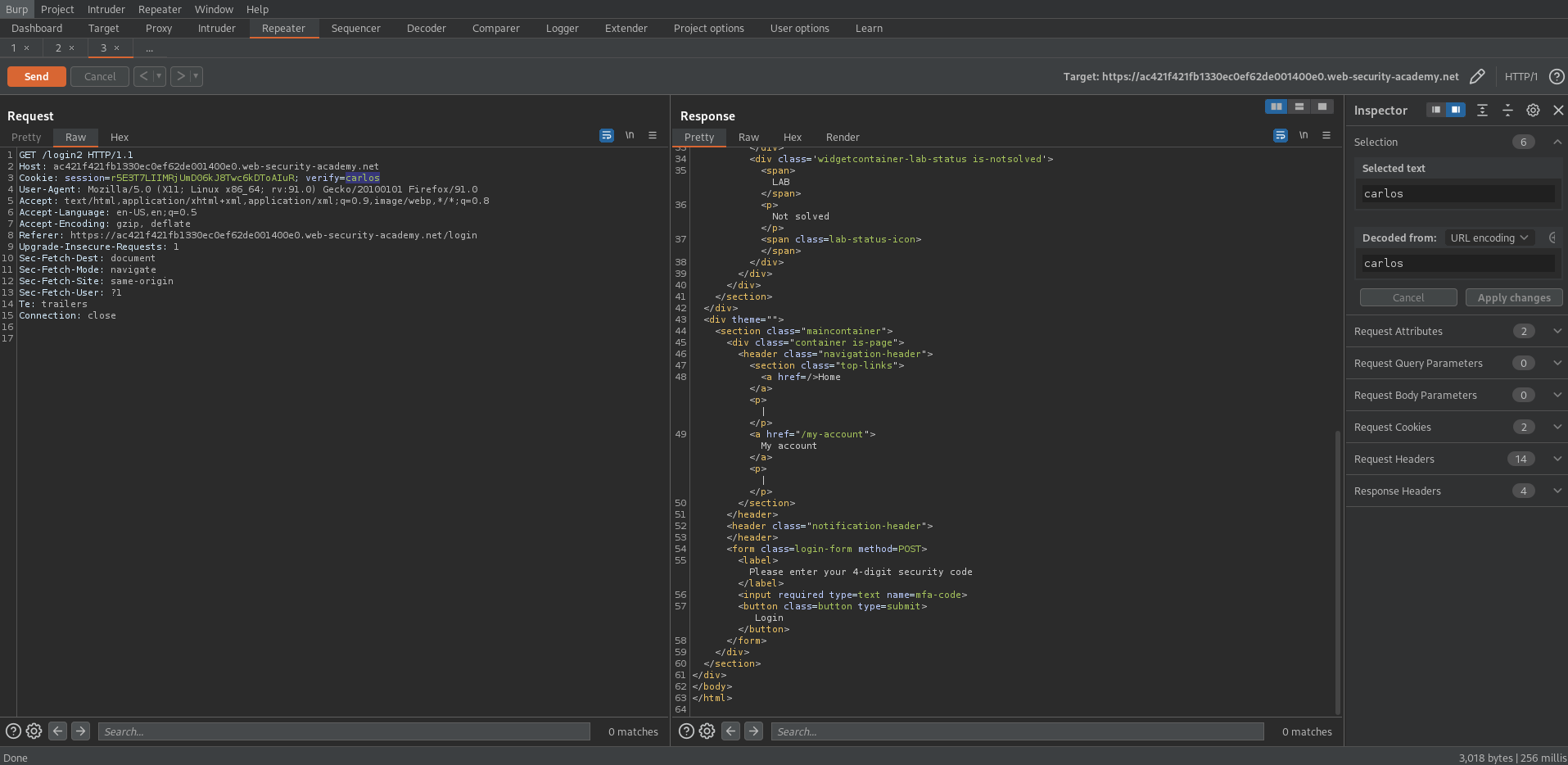The image size is (1568, 765).
Task: Expand Request Headers section
Action: 1557,459
